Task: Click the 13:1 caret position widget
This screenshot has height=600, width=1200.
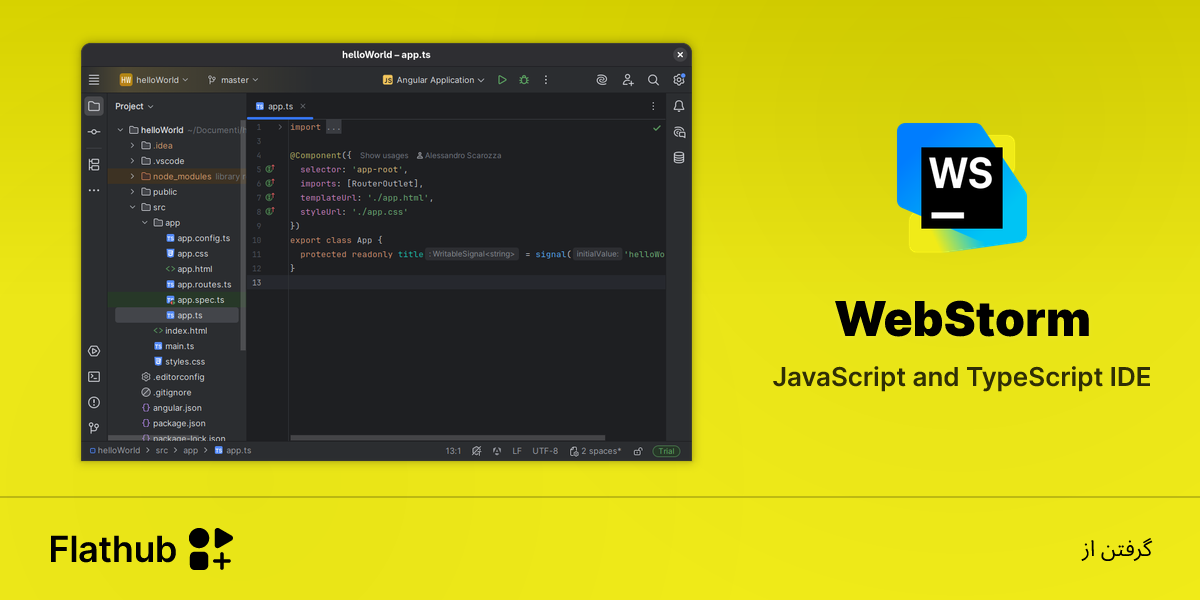Action: click(x=453, y=451)
